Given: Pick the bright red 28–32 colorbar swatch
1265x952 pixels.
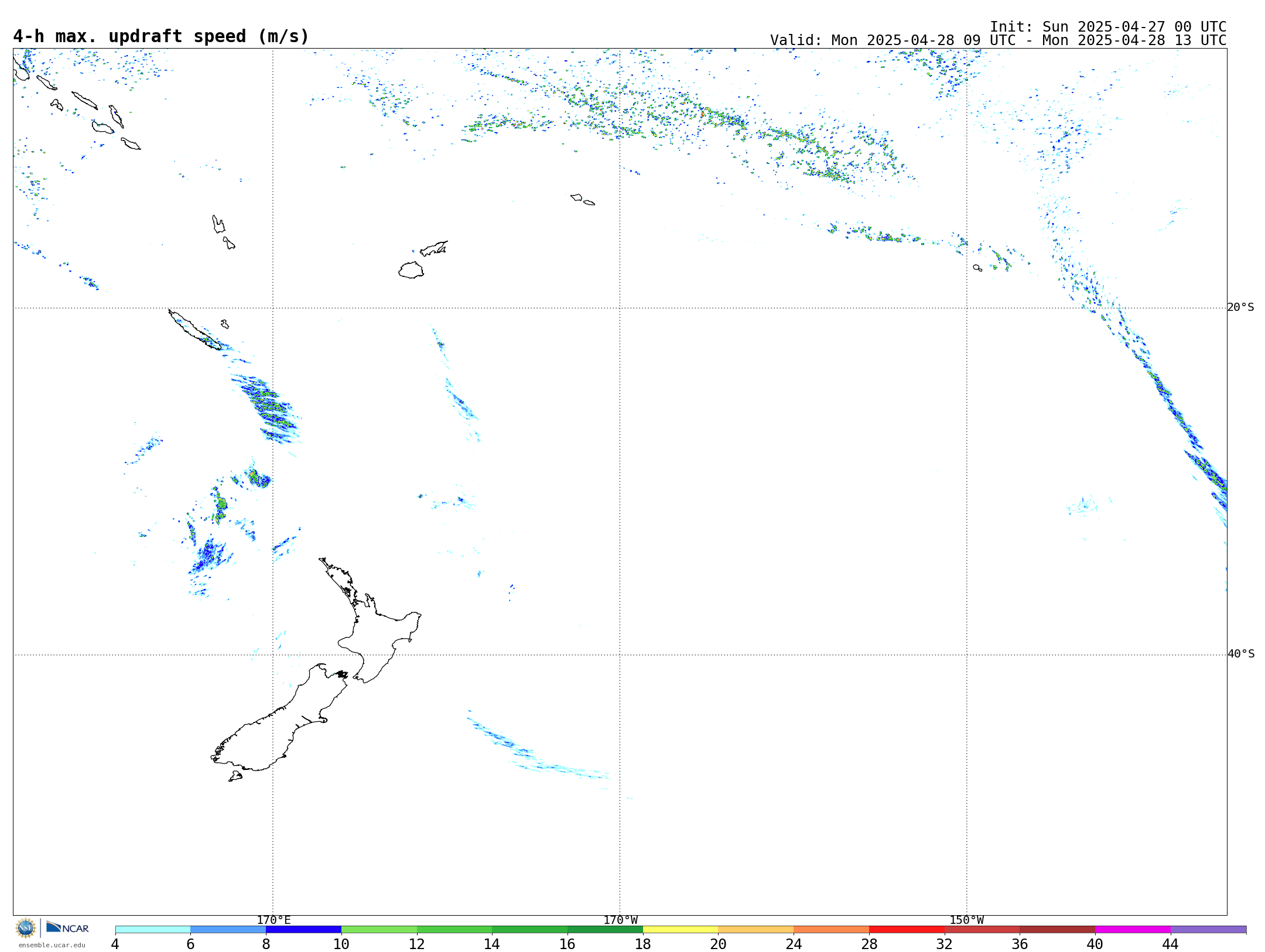Looking at the screenshot, I should 907,929.
